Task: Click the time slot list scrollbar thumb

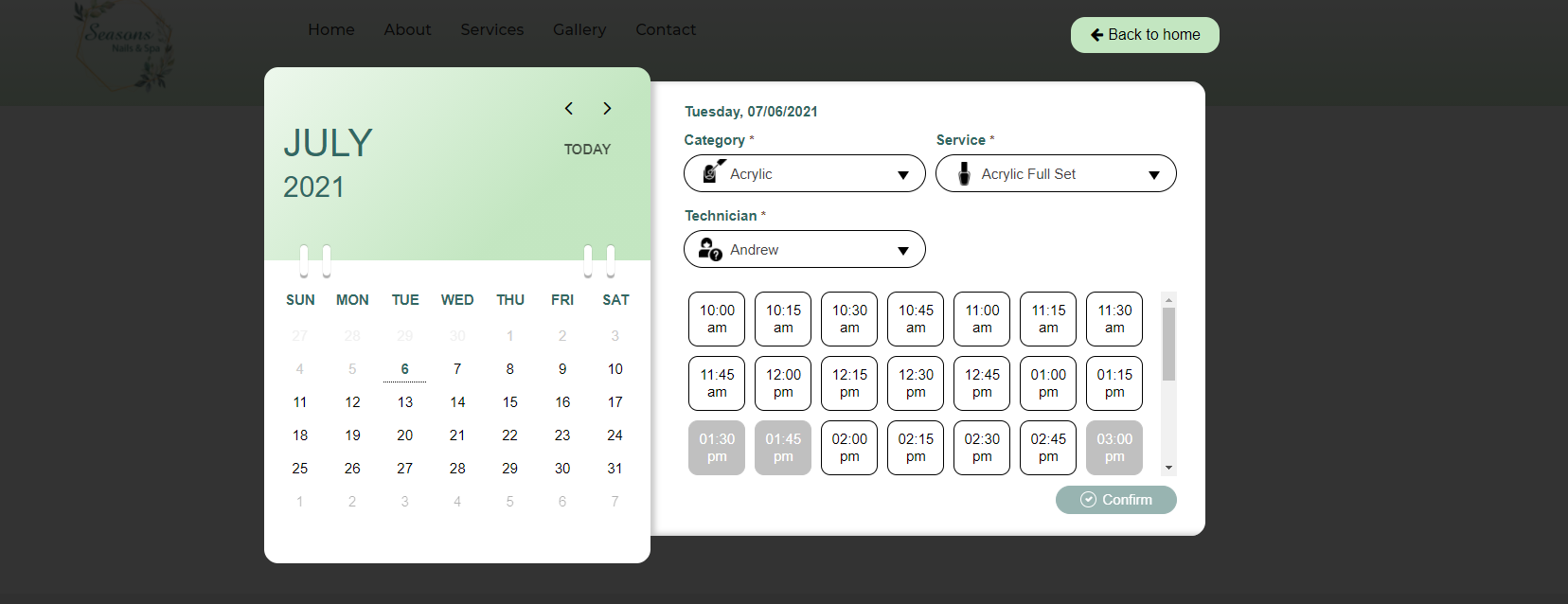Action: 1168,344
